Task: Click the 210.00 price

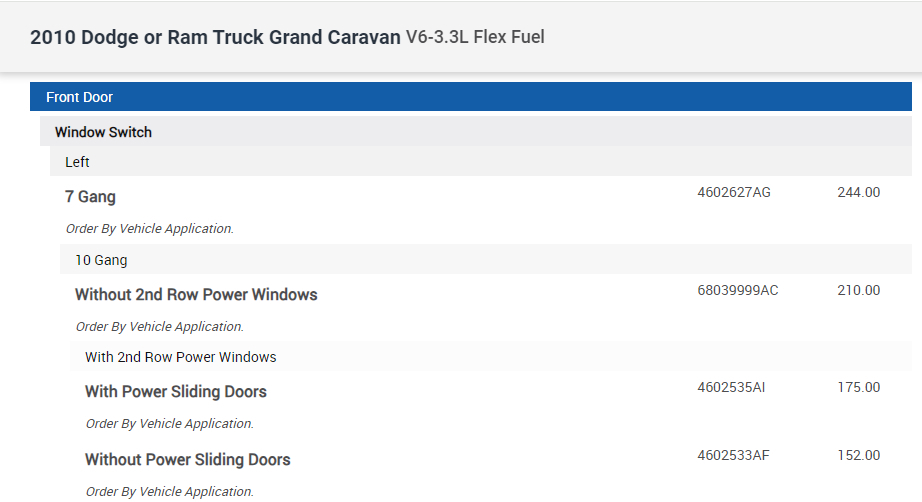Action: [x=858, y=291]
